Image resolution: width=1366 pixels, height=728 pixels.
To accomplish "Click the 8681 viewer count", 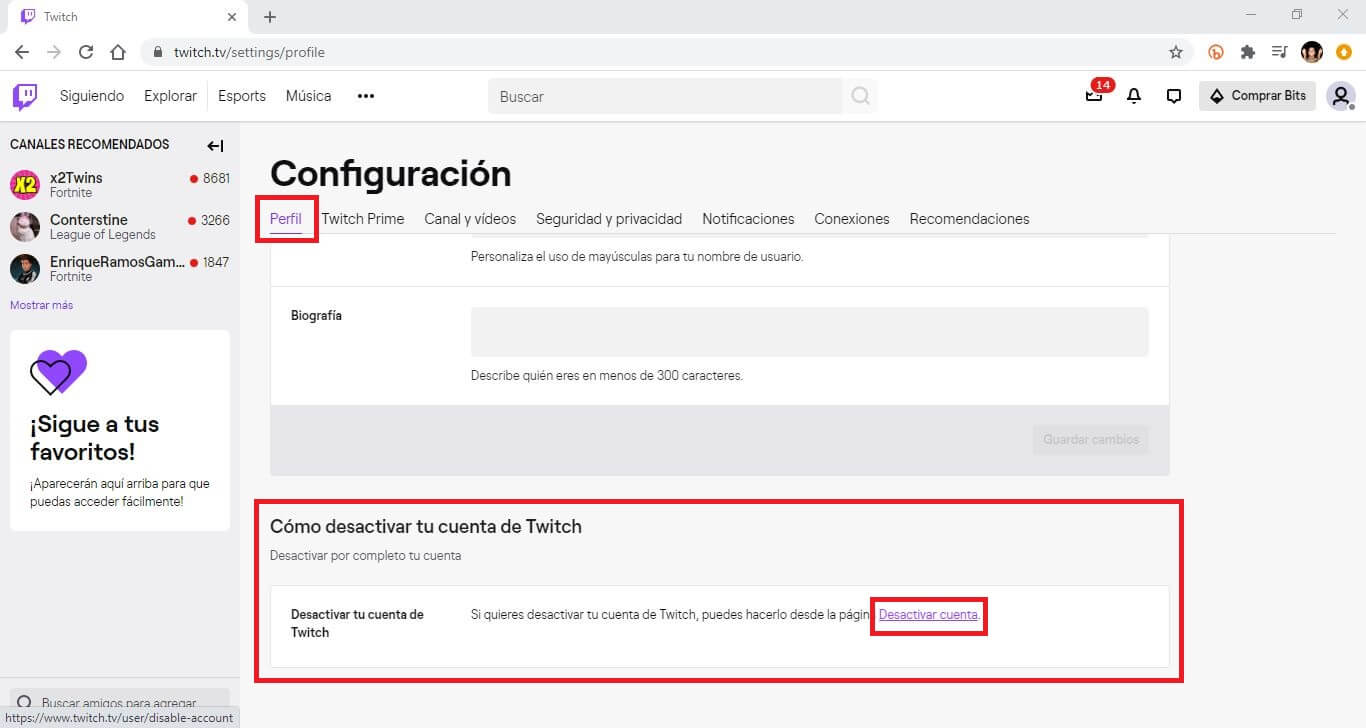I will [x=216, y=178].
